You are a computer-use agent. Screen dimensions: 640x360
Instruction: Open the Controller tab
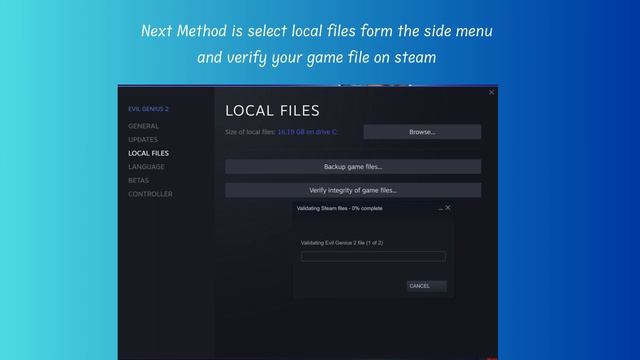(x=150, y=194)
